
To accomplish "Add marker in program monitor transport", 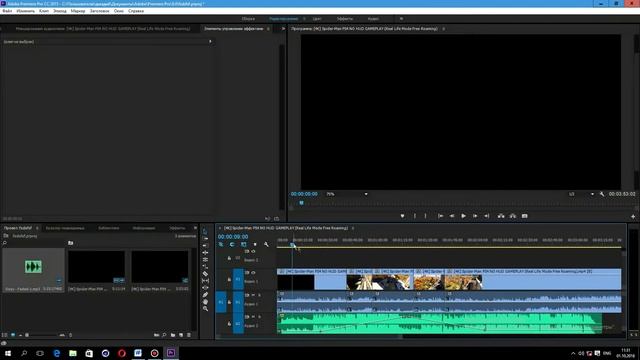I will point(402,216).
